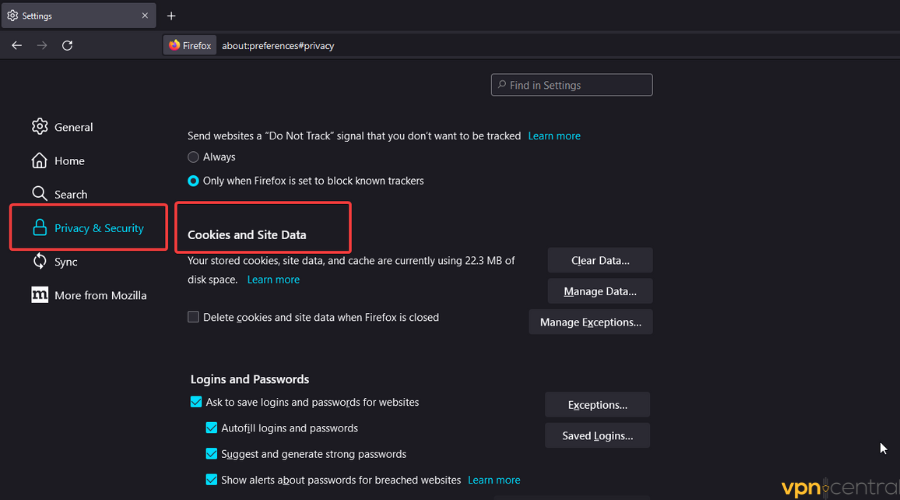Click the back navigation arrow

coord(17,45)
